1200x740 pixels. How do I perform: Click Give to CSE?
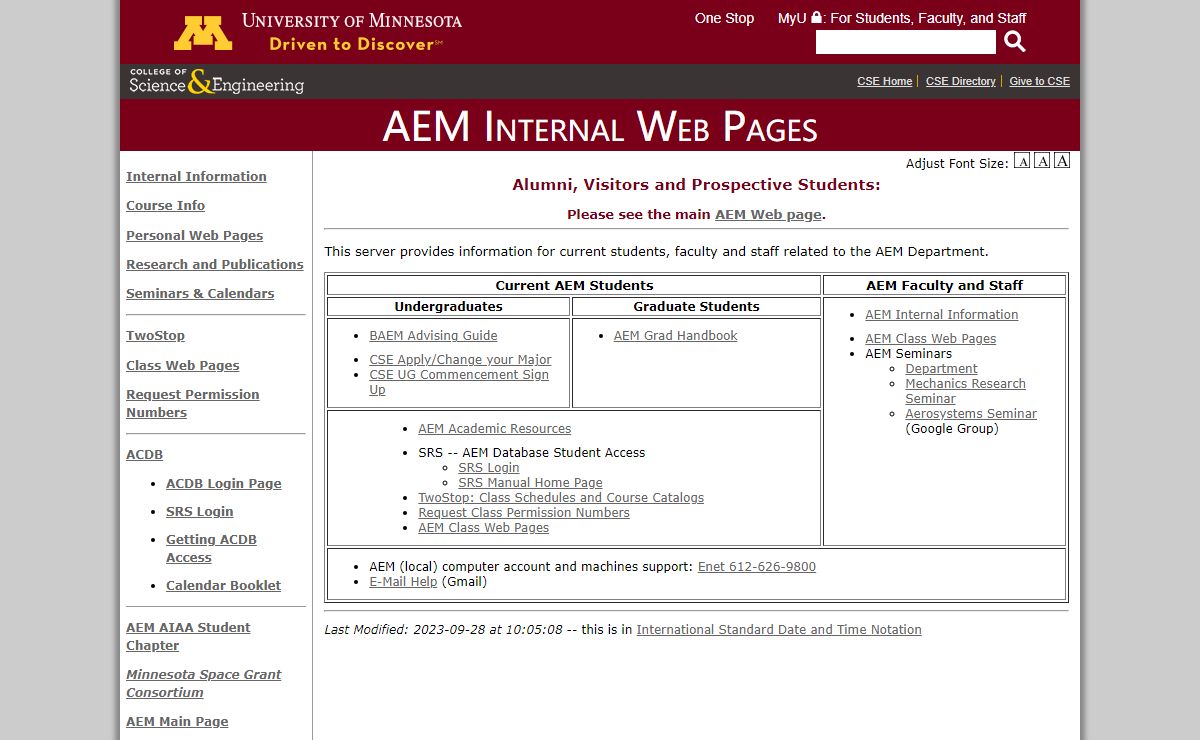tap(1039, 81)
